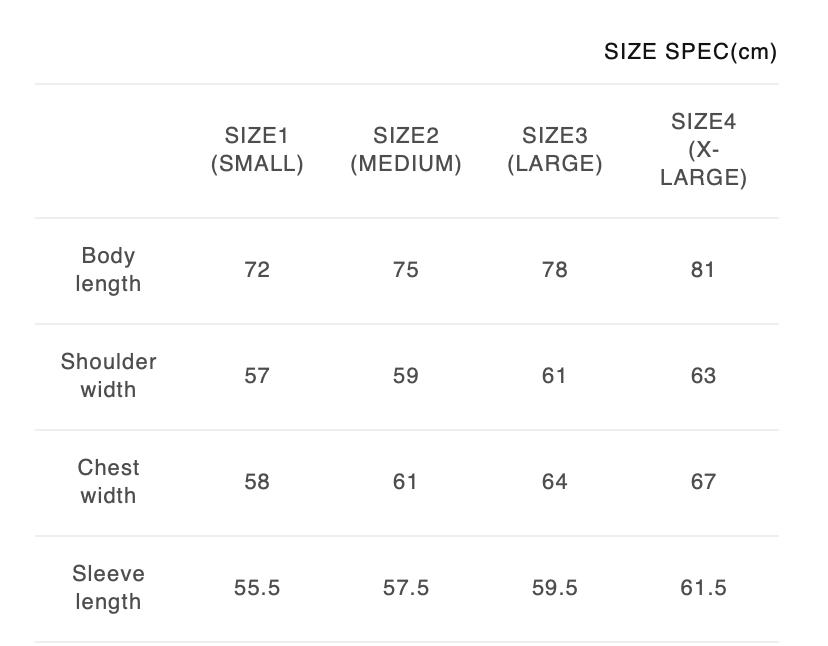Click shoulder width value 61 for Large
Viewport: 828px width, 646px height.
pyautogui.click(x=555, y=376)
